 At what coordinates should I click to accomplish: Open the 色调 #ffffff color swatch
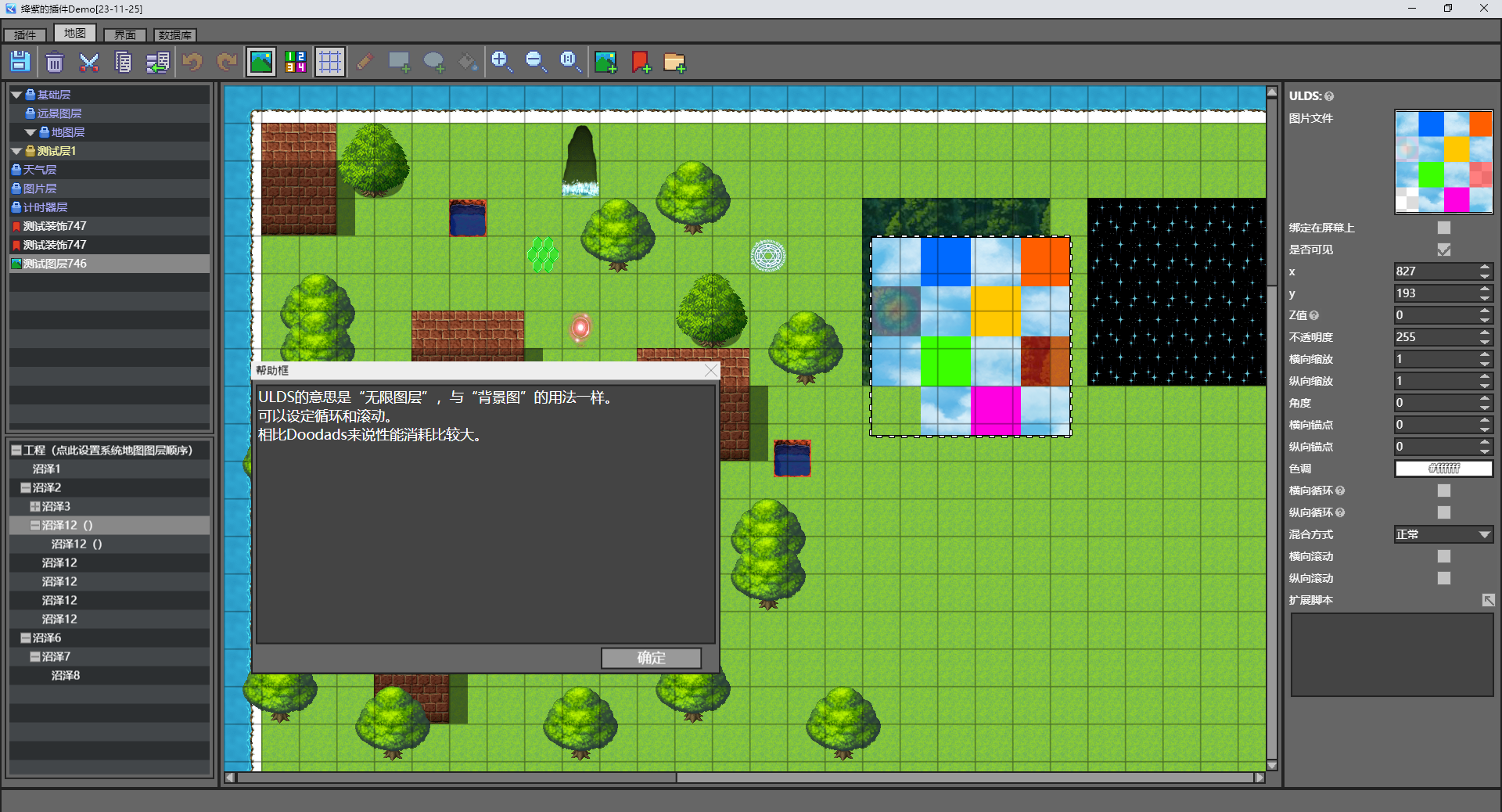(1443, 469)
